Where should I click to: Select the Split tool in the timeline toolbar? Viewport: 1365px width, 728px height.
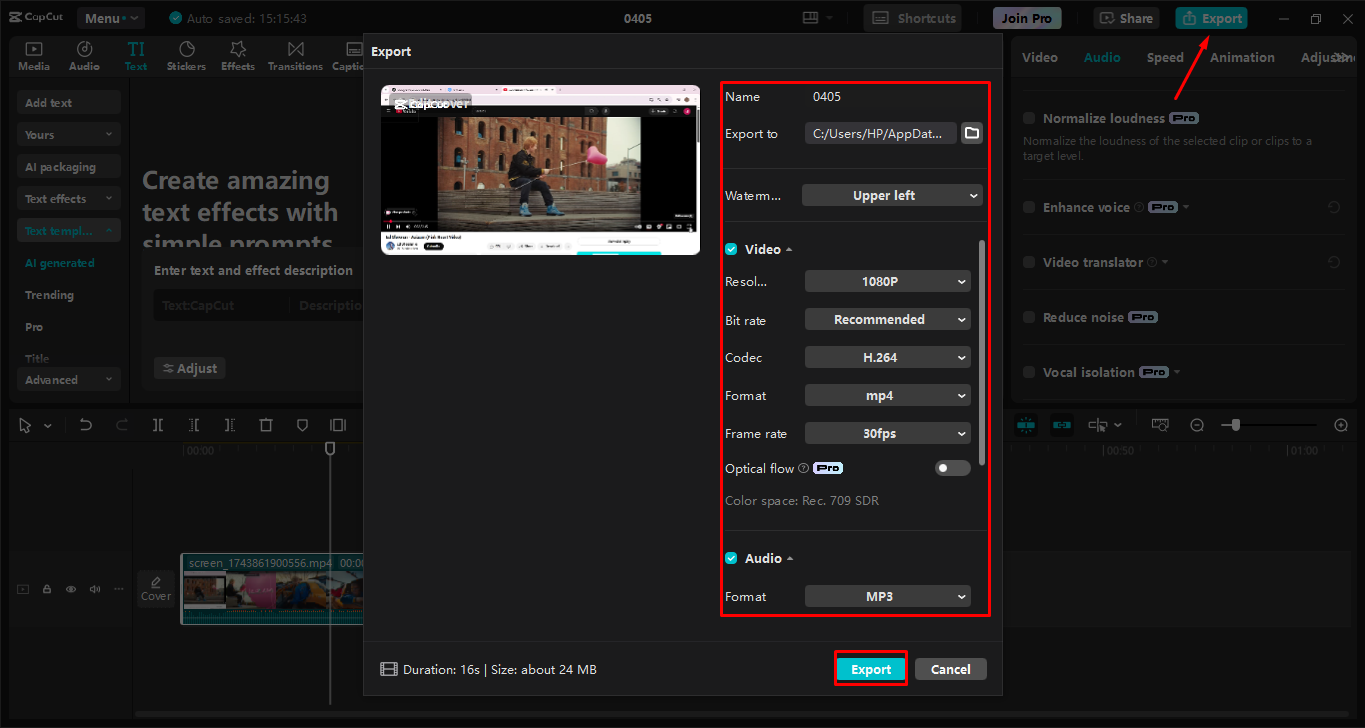tap(157, 424)
